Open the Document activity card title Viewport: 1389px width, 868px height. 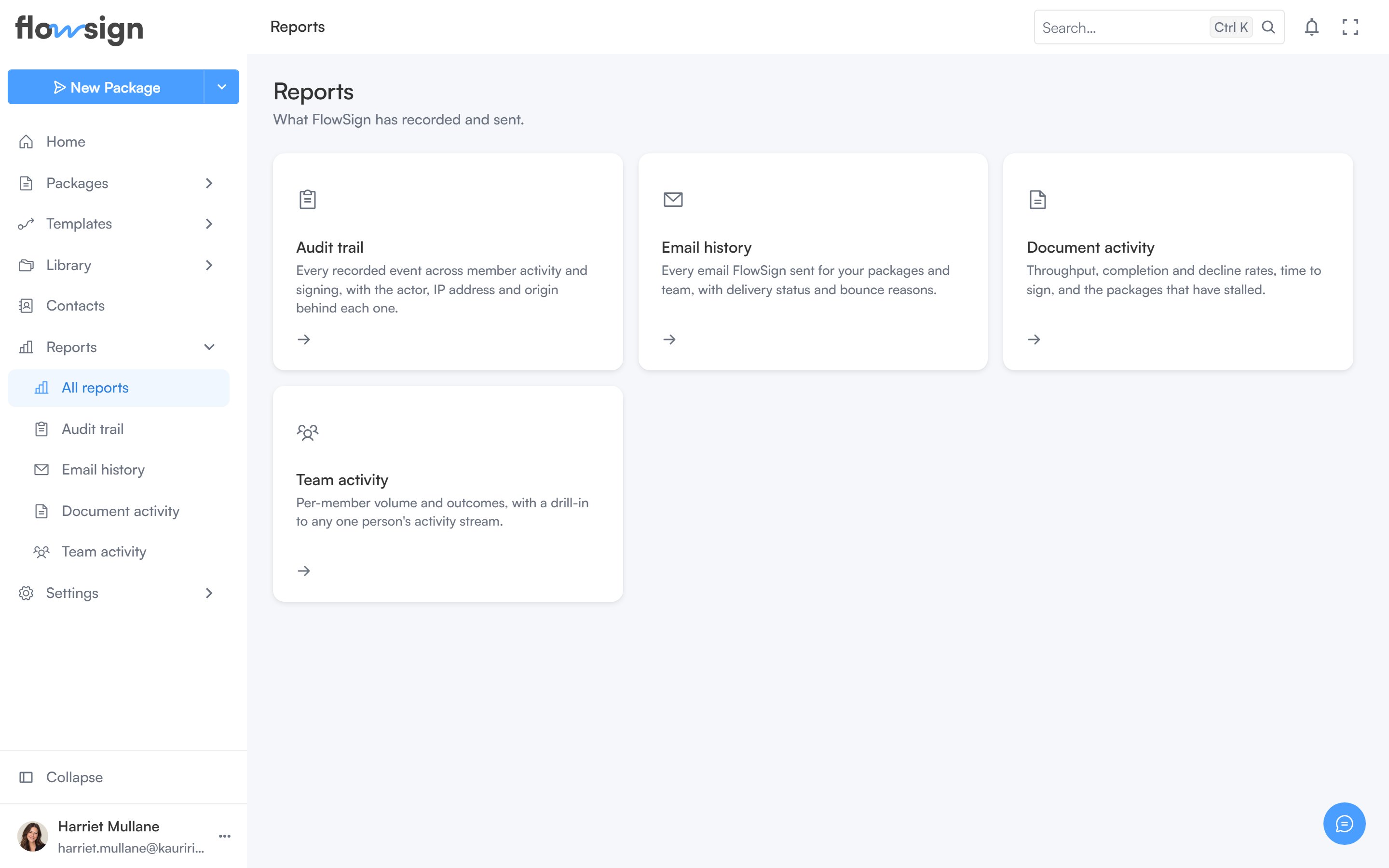(1090, 247)
